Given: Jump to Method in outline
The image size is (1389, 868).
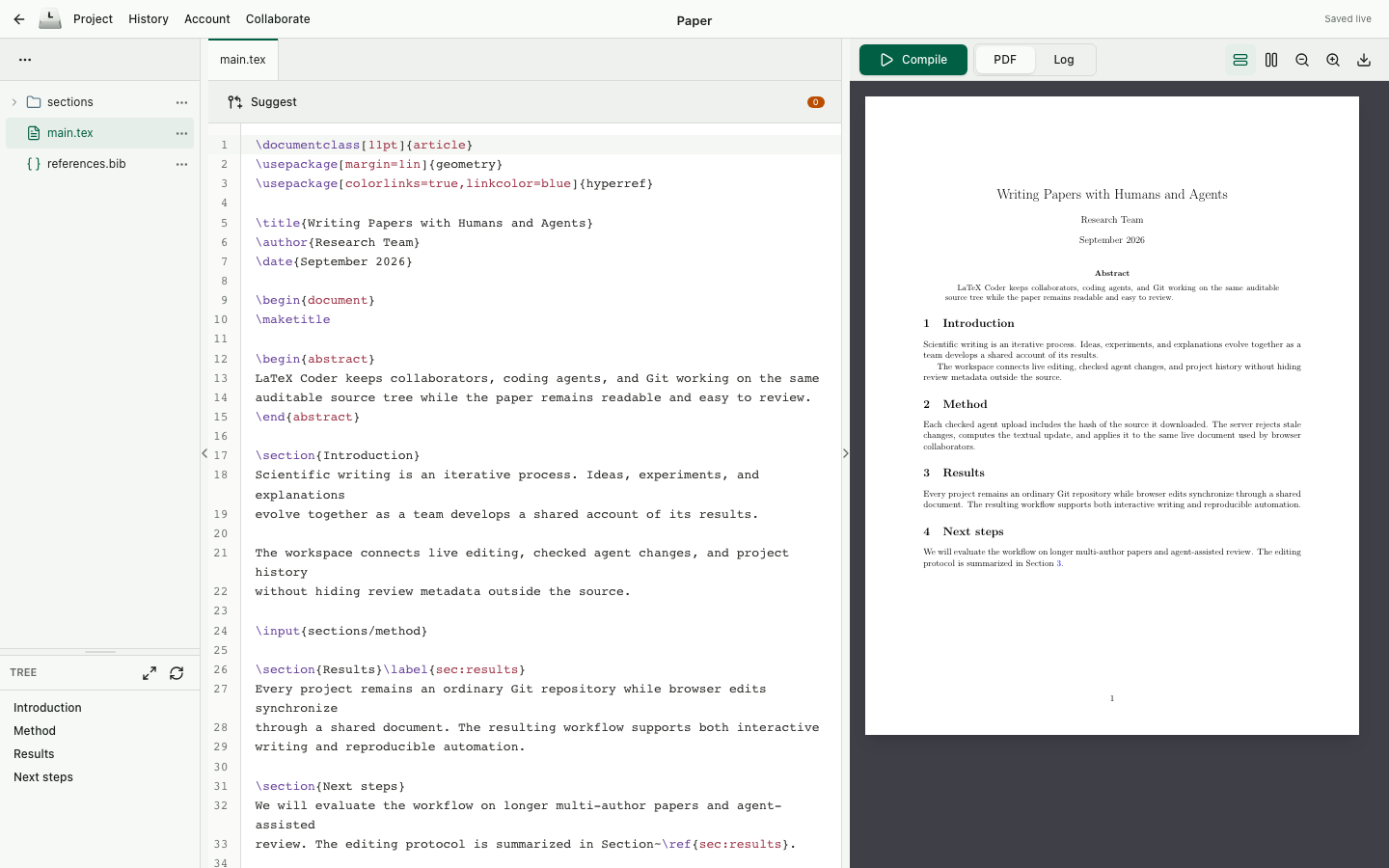Looking at the screenshot, I should tap(35, 731).
